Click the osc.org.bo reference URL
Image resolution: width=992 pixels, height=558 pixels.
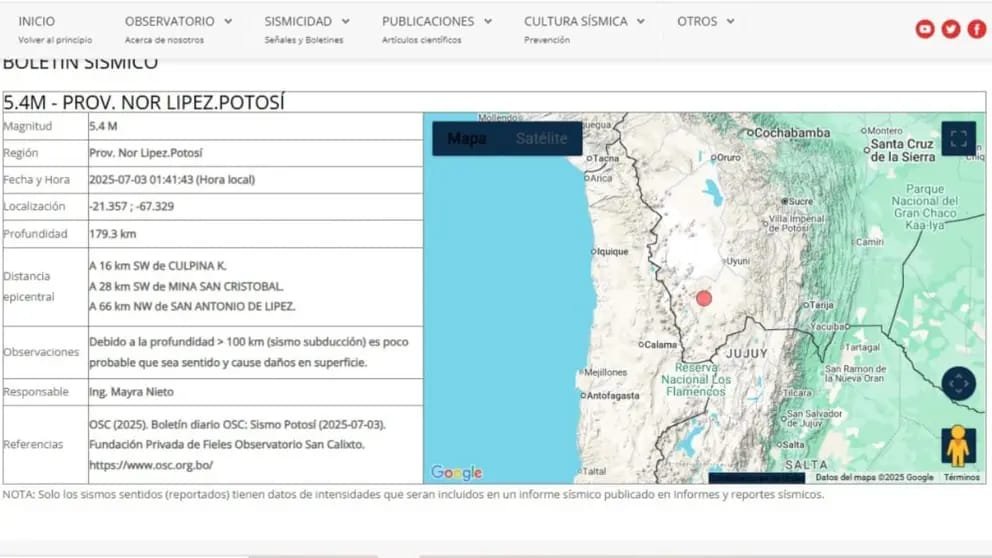[x=151, y=465]
